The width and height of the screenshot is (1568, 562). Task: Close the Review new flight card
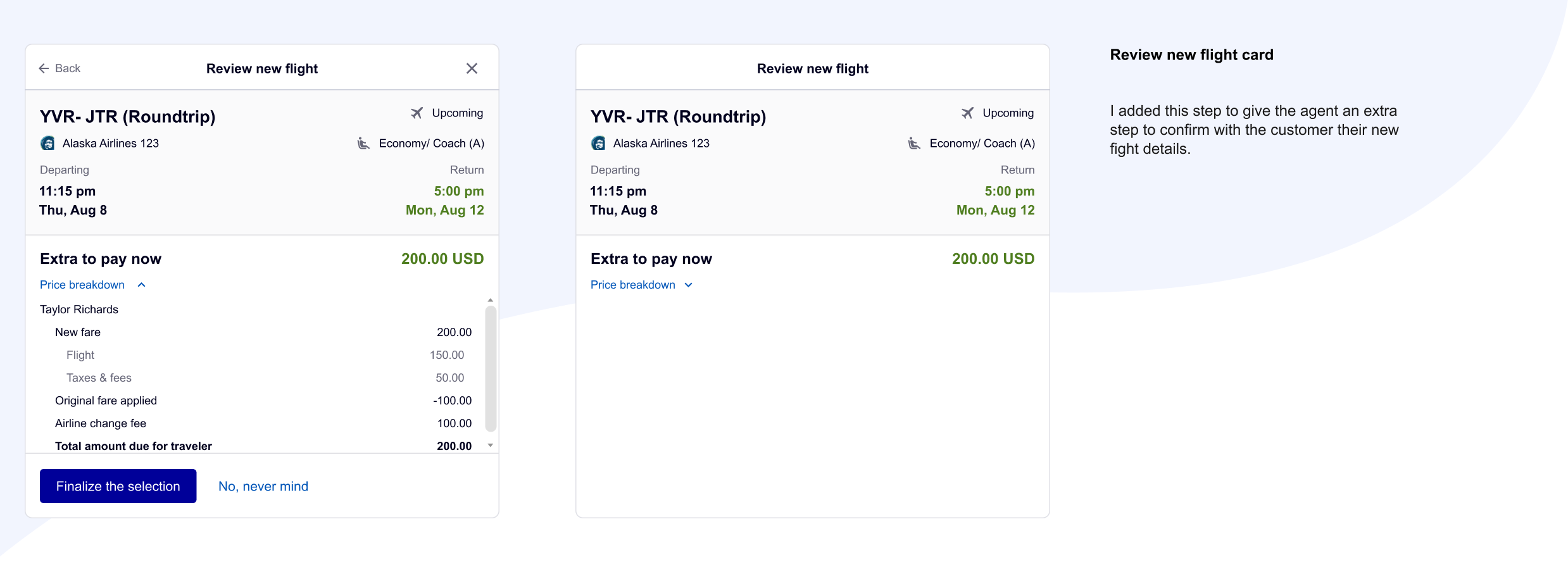point(472,68)
